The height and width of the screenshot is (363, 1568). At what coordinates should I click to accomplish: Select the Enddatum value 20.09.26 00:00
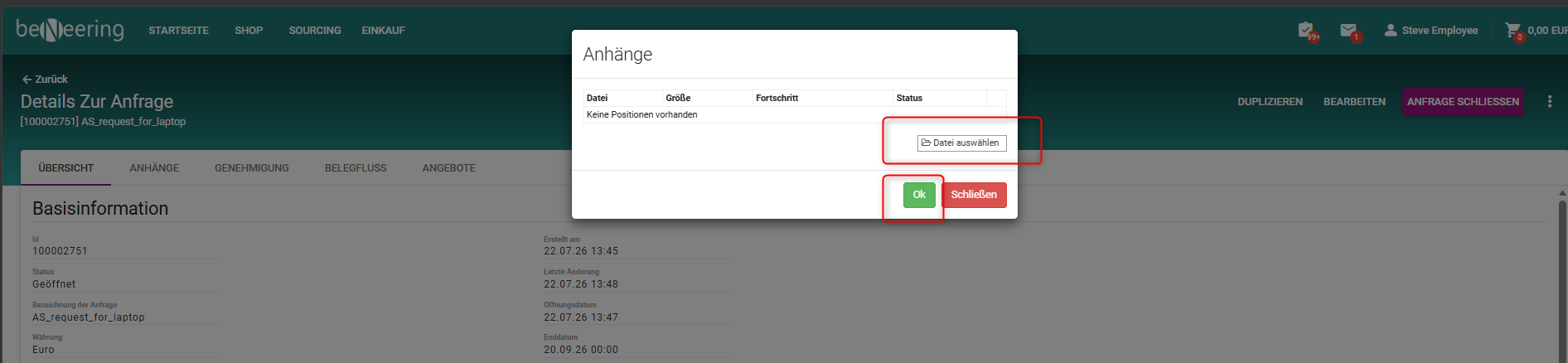click(581, 350)
